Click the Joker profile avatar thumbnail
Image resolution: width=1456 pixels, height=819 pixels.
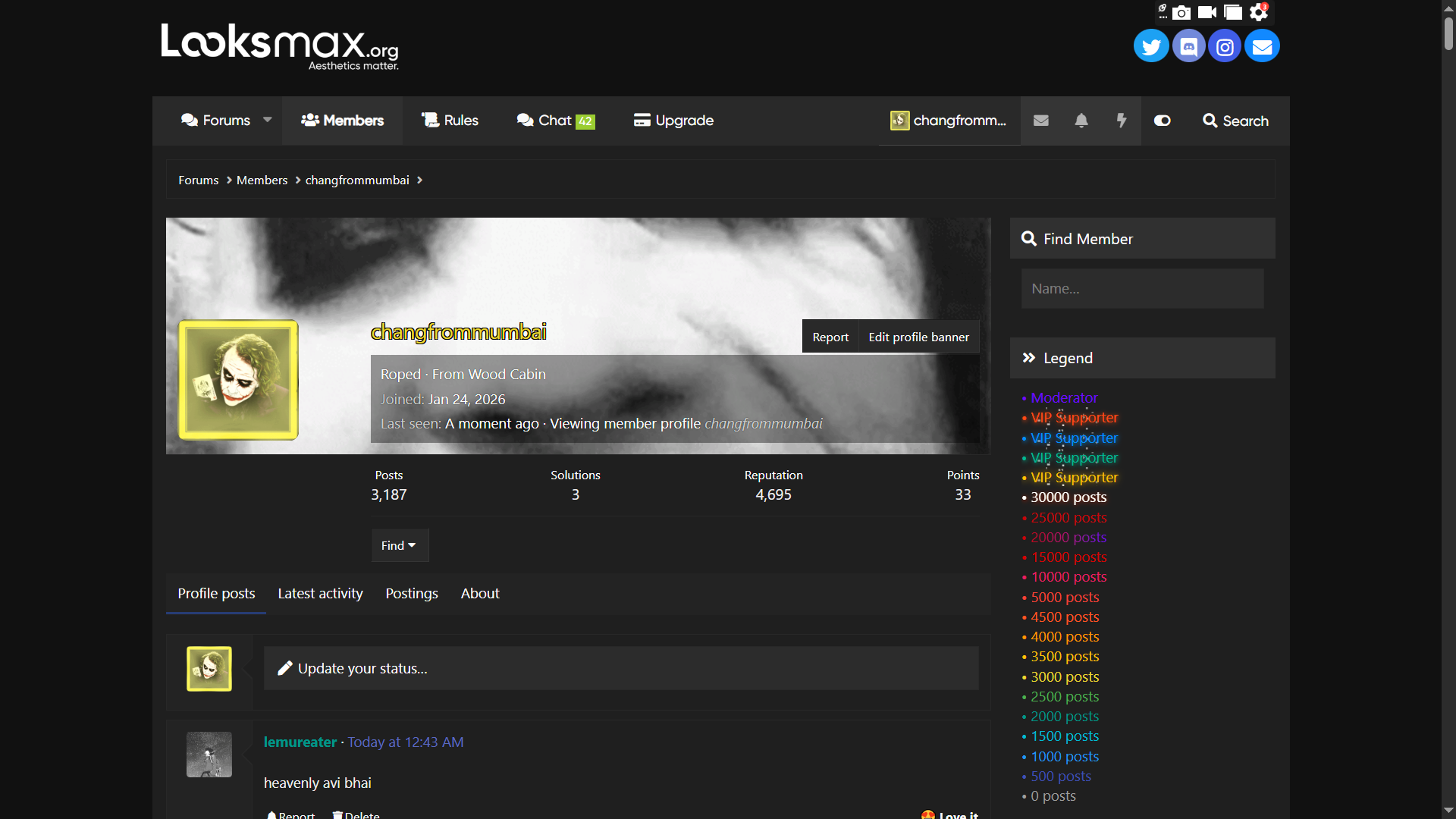238,380
